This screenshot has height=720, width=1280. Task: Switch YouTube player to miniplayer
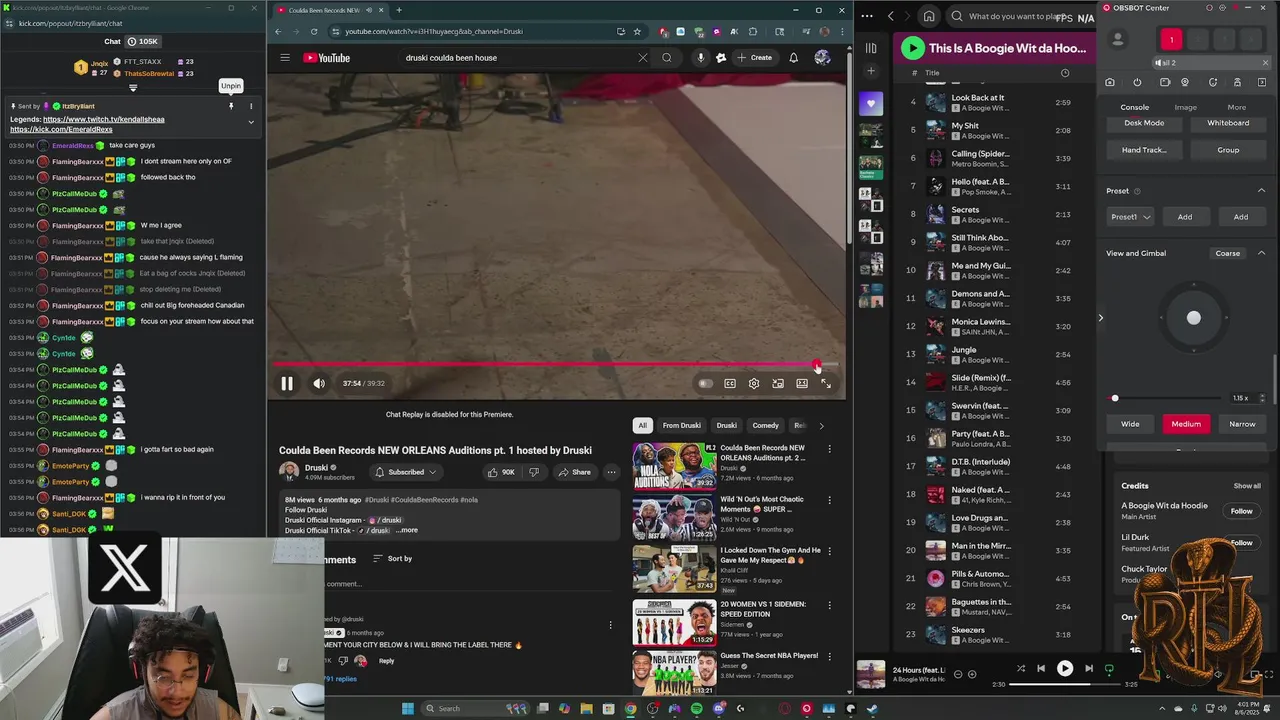pos(778,383)
